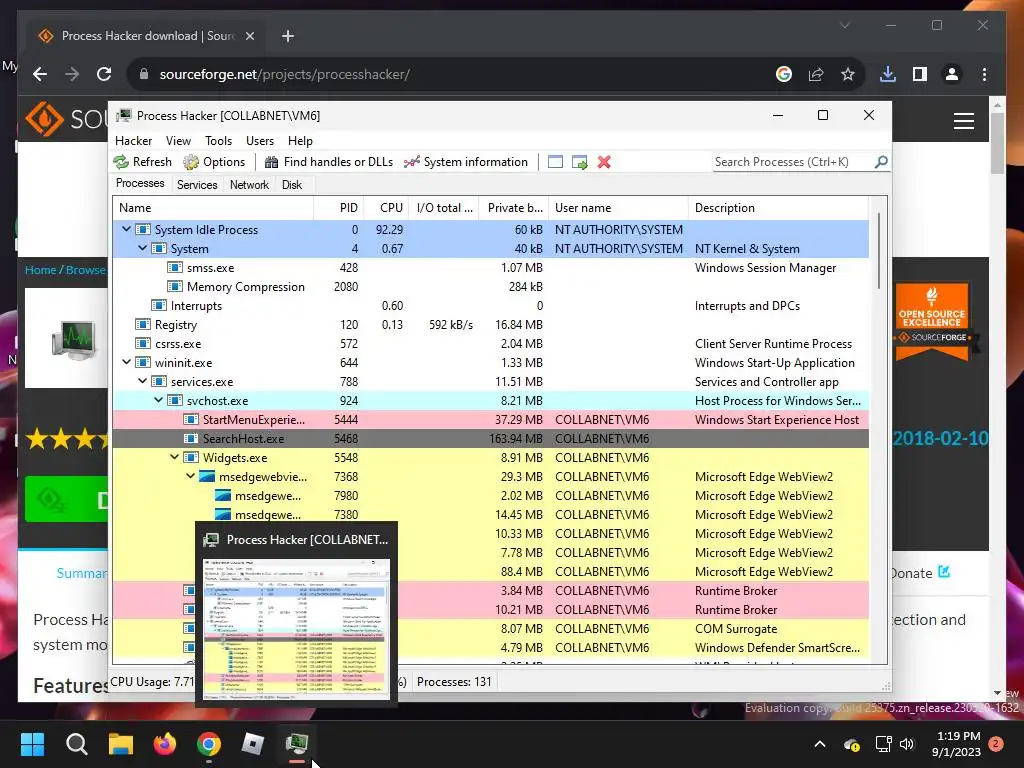Click the Process Hacker taskbar preview thumbnail
The image size is (1024, 768).
pos(296,628)
